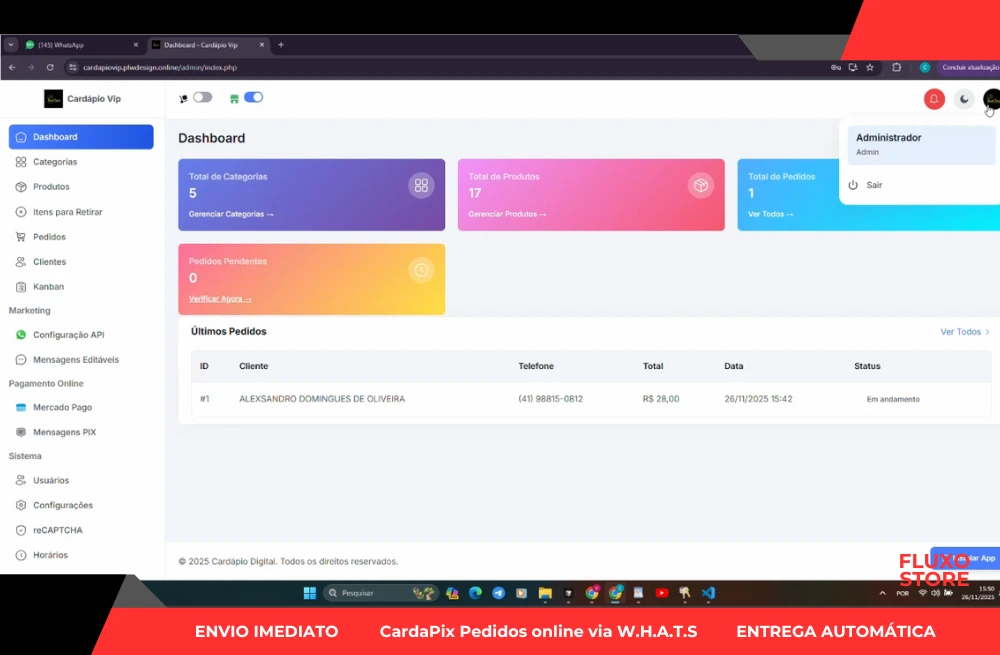The width and height of the screenshot is (1000, 655).
Task: Enable the gray toggle switch in the header
Action: point(202,97)
